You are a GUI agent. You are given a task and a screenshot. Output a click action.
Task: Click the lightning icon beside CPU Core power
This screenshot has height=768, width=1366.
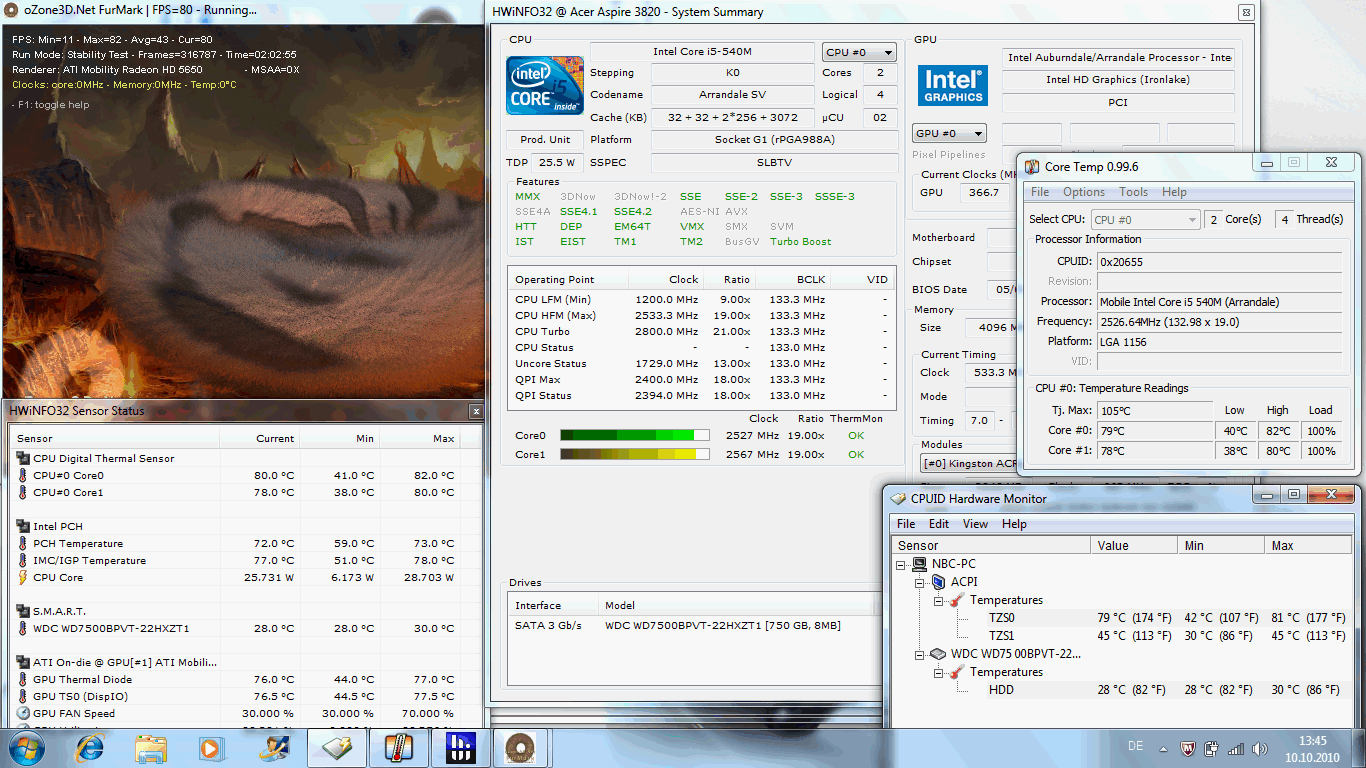(x=23, y=577)
